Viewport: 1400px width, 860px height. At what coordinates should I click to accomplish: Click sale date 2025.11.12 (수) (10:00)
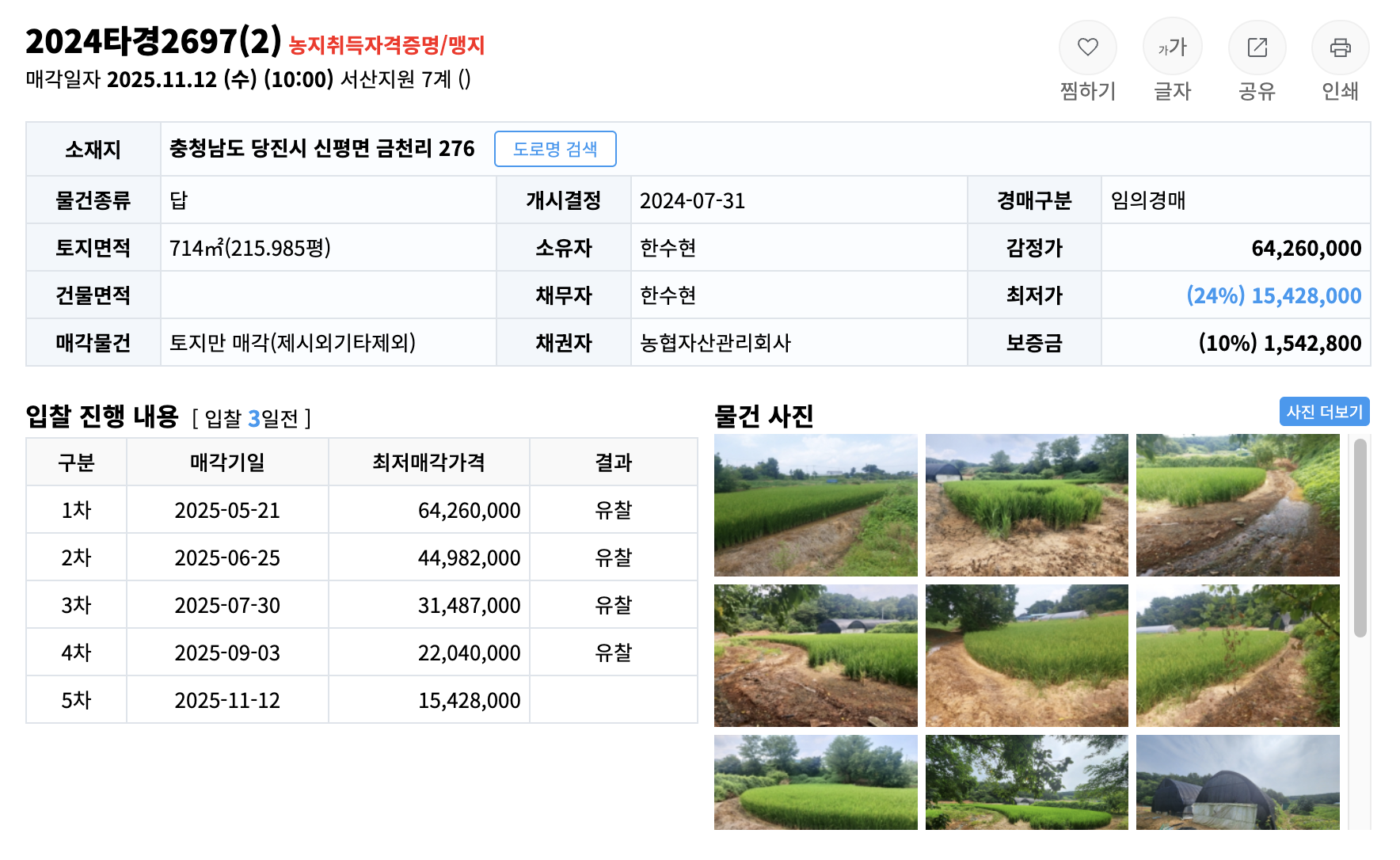[220, 80]
